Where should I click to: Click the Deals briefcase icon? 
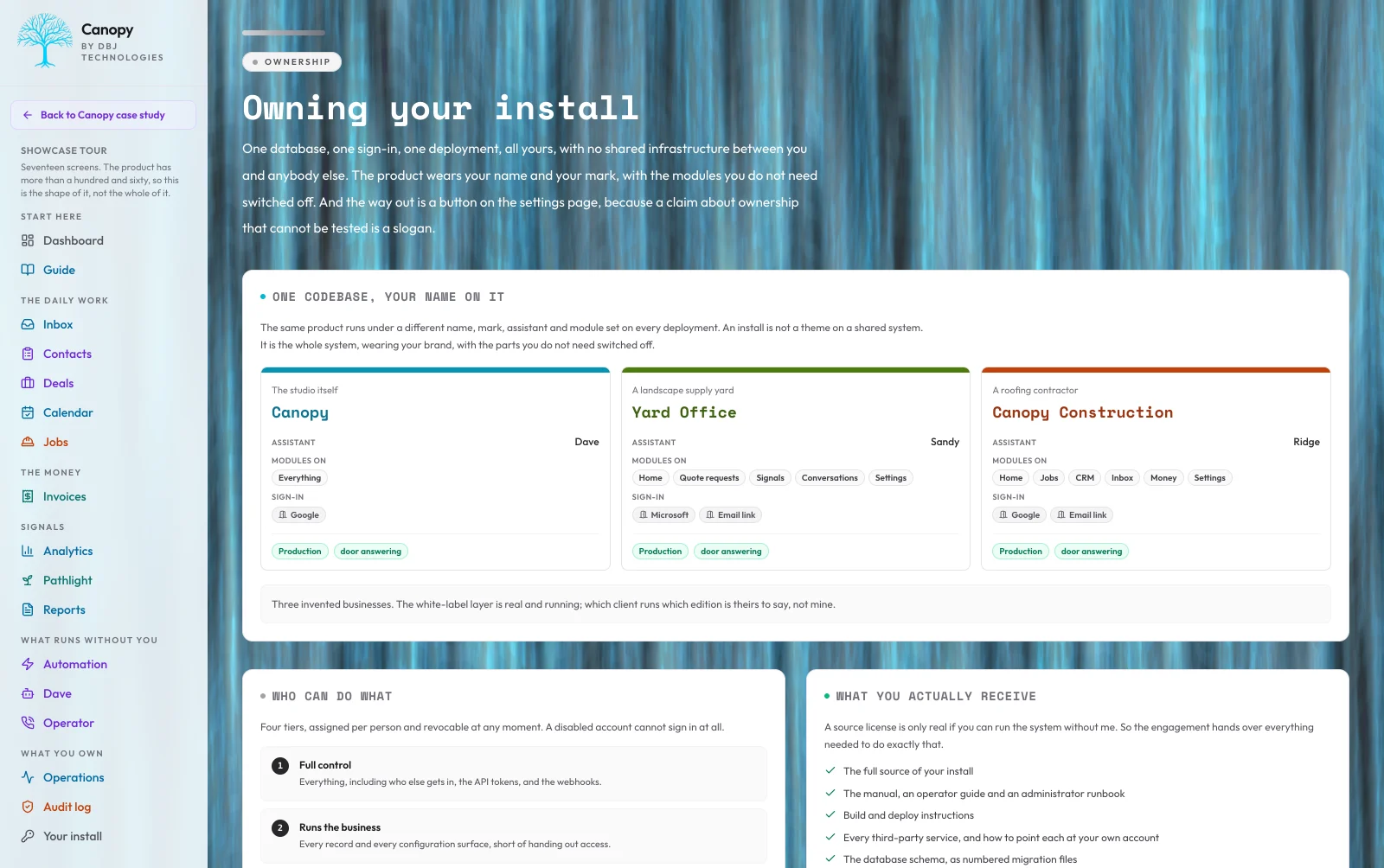28,383
